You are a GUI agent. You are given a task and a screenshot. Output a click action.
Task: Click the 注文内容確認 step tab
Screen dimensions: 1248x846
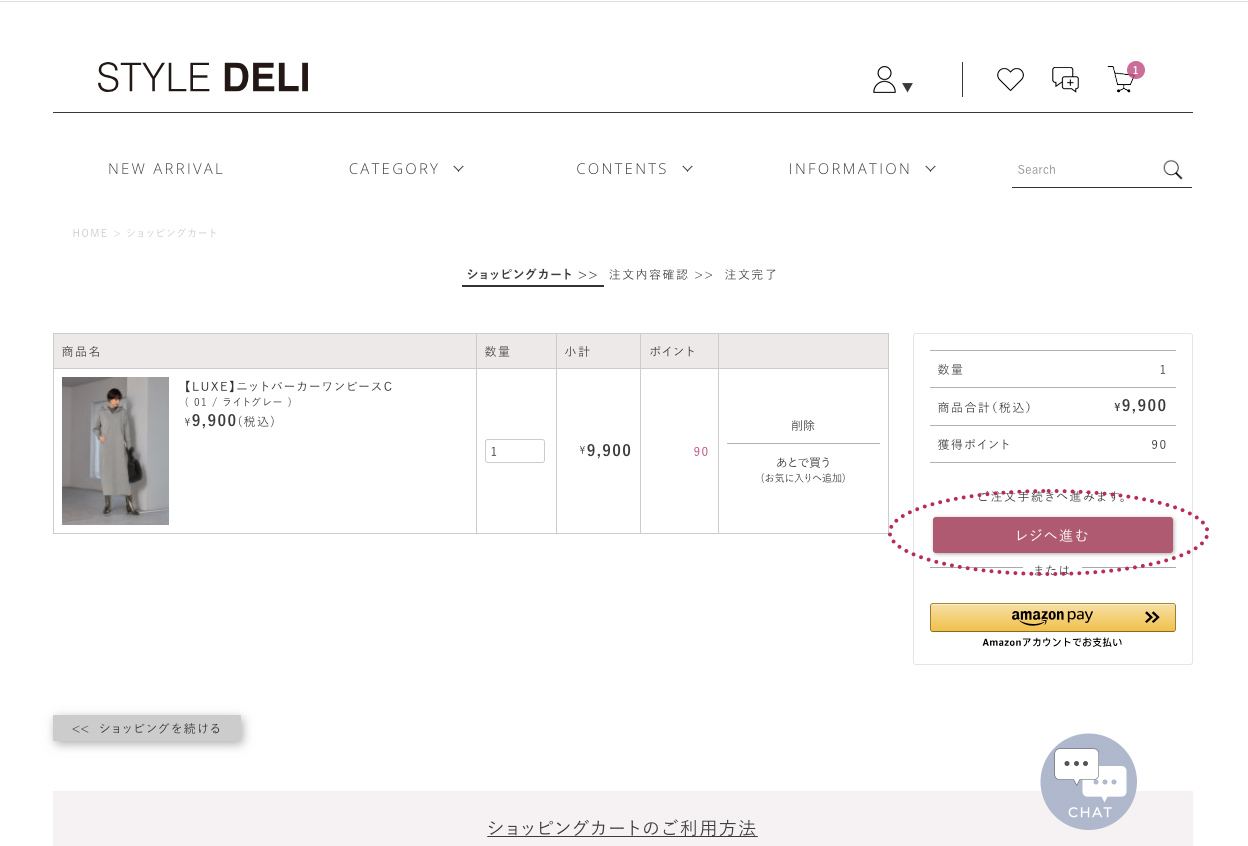tap(649, 275)
